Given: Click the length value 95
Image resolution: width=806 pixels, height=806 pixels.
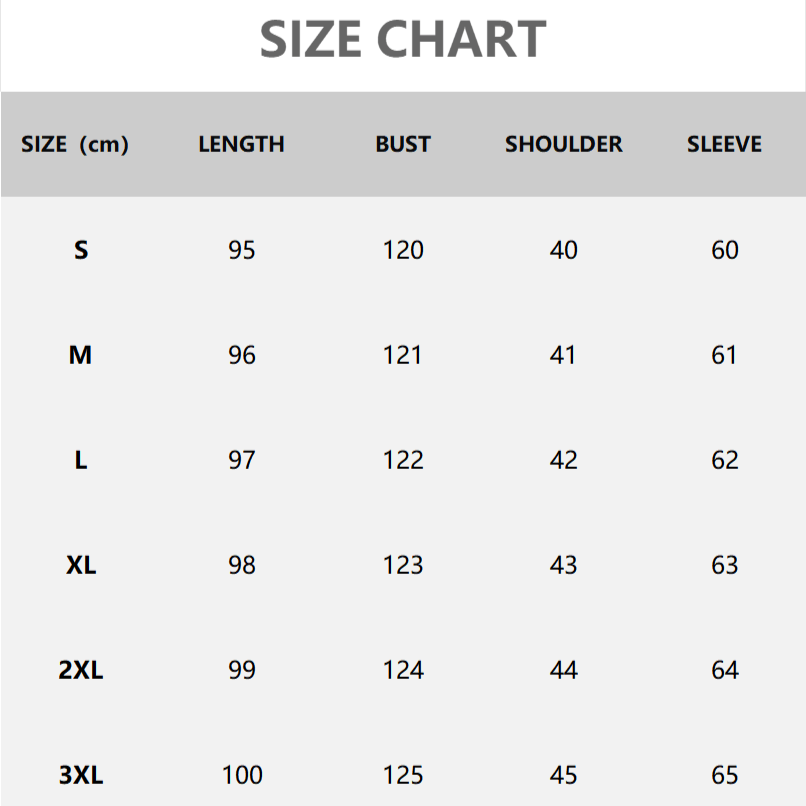Looking at the screenshot, I should 242,250.
